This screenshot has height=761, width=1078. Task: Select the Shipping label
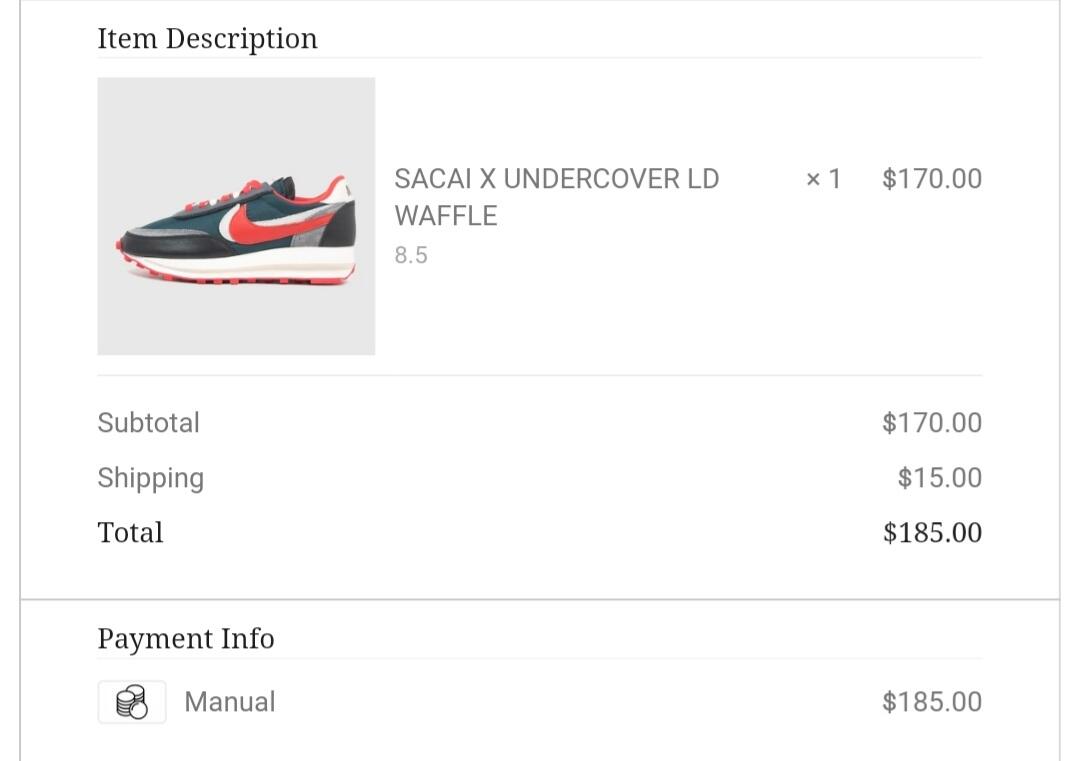click(151, 478)
